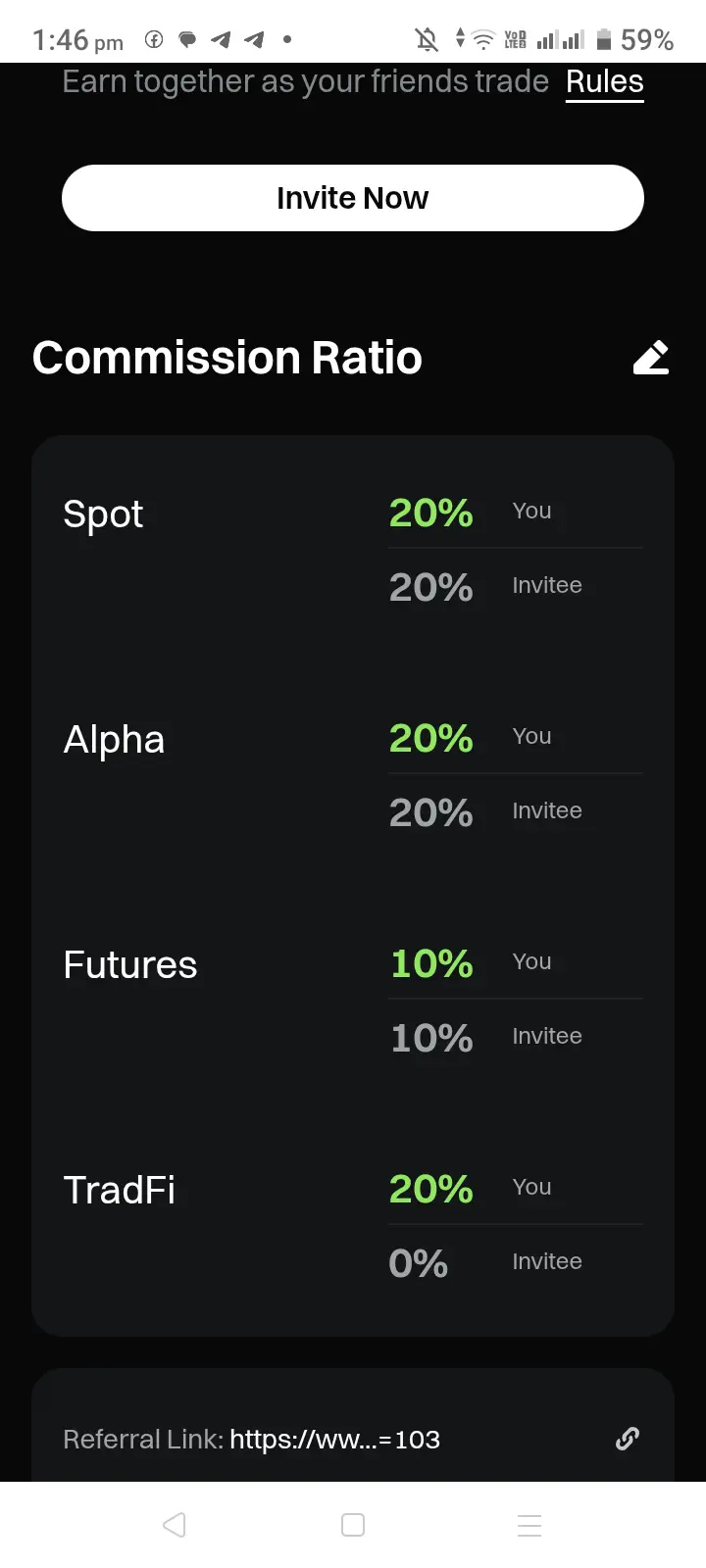Viewport: 706px width, 1568px height.
Task: Tap the green 20% Spot value for You
Action: [x=430, y=513]
